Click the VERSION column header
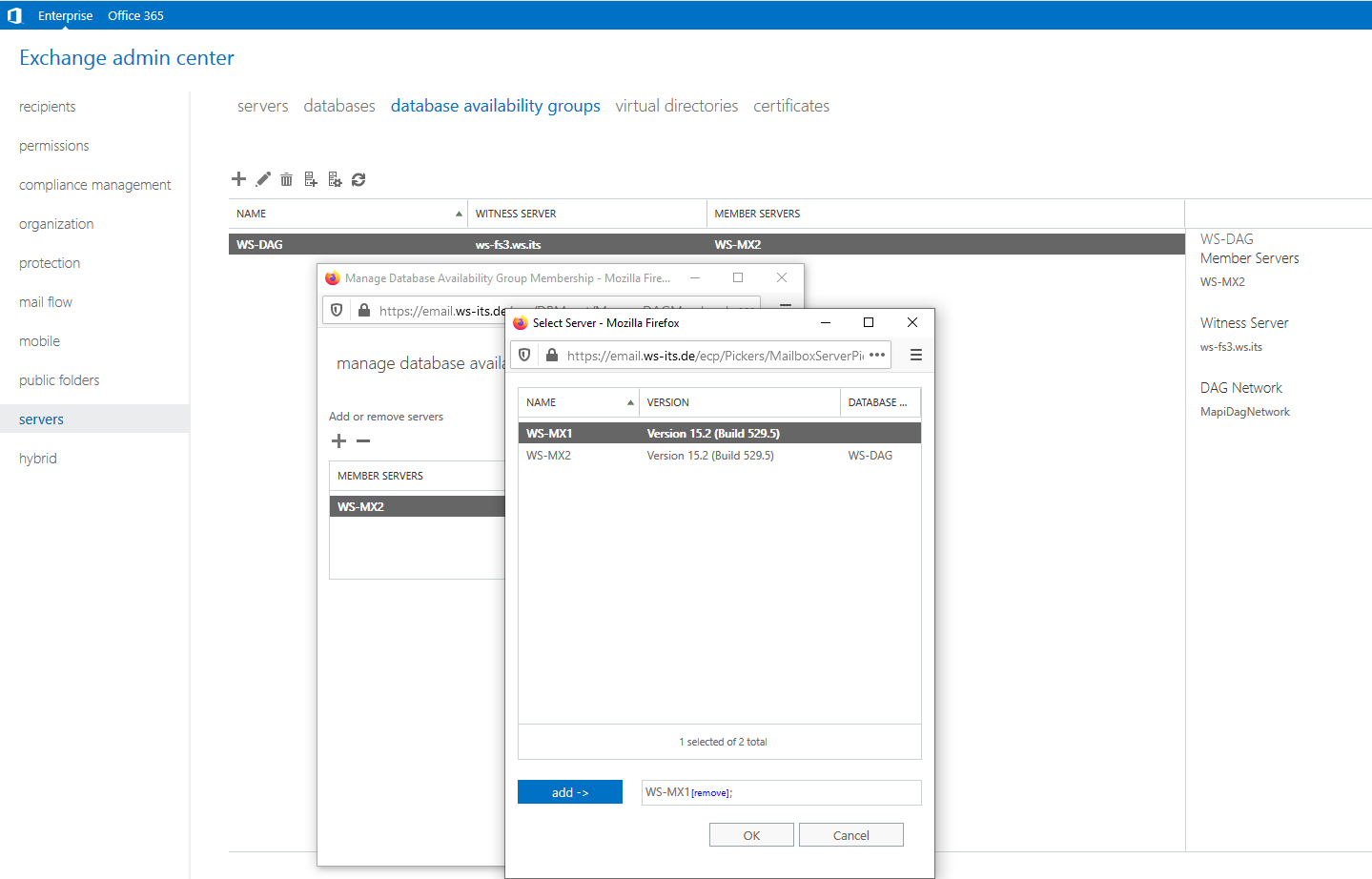 740,402
